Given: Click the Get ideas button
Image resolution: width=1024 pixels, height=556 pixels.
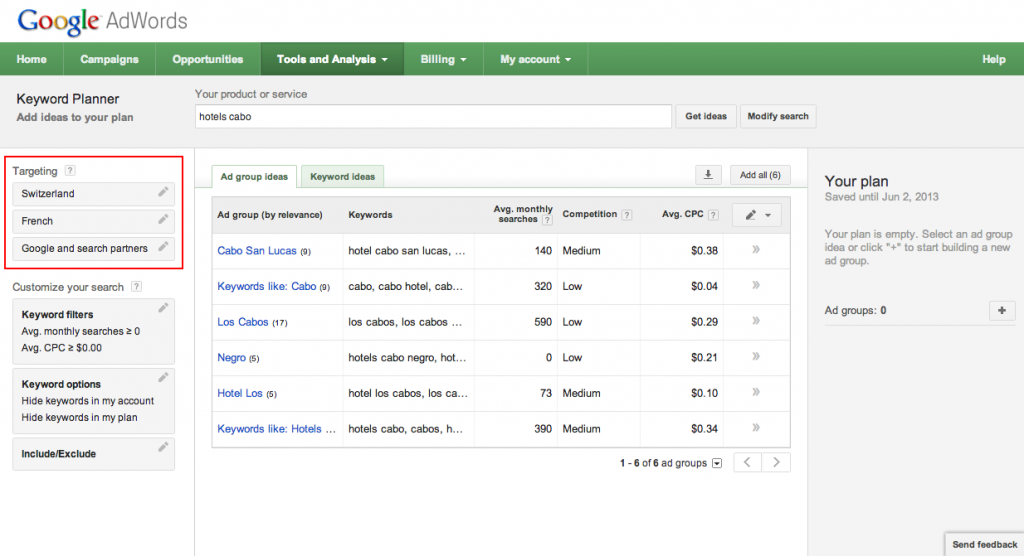Looking at the screenshot, I should coord(706,116).
